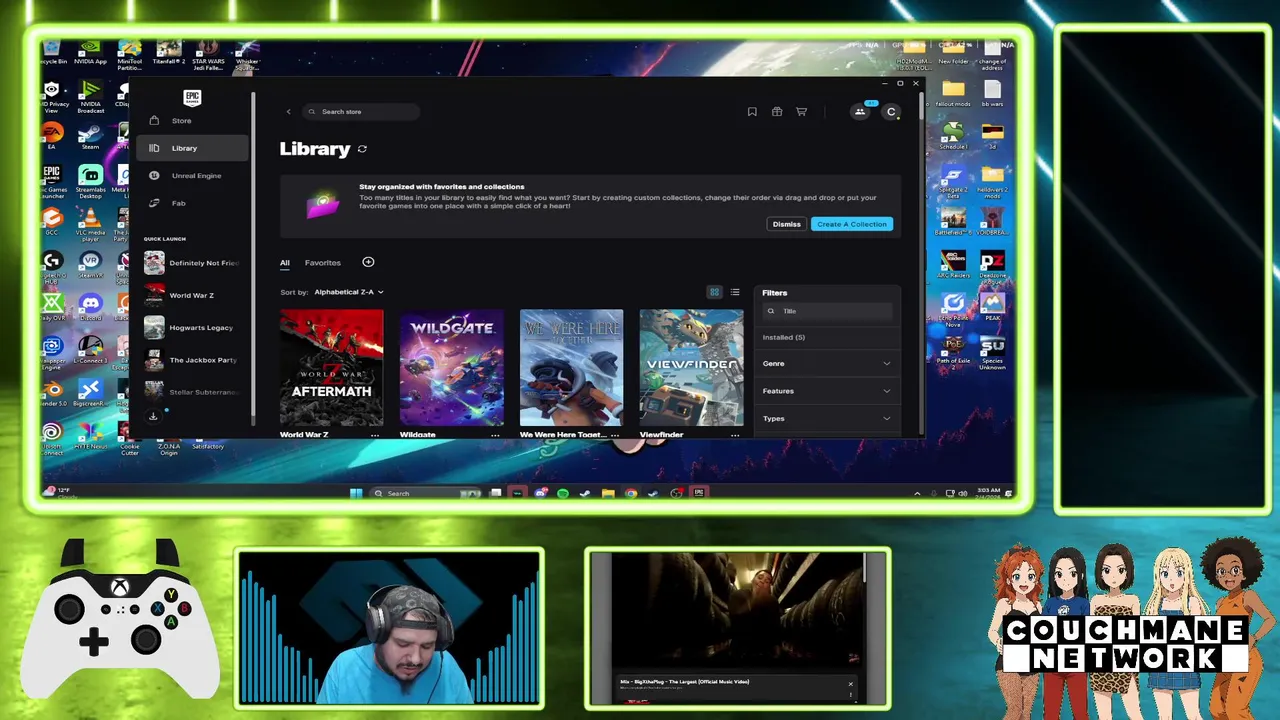Viewport: 1280px width, 720px height.
Task: Expand the Genre filter
Action: (x=827, y=363)
